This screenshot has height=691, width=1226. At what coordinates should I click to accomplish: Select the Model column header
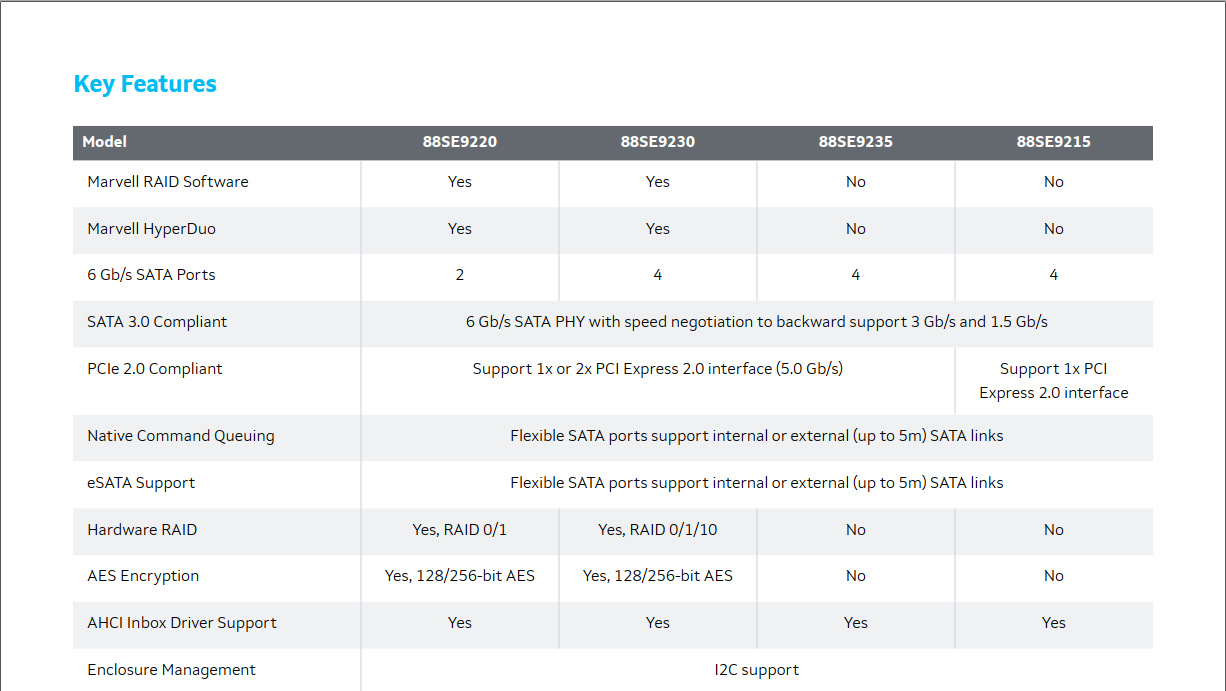(105, 142)
